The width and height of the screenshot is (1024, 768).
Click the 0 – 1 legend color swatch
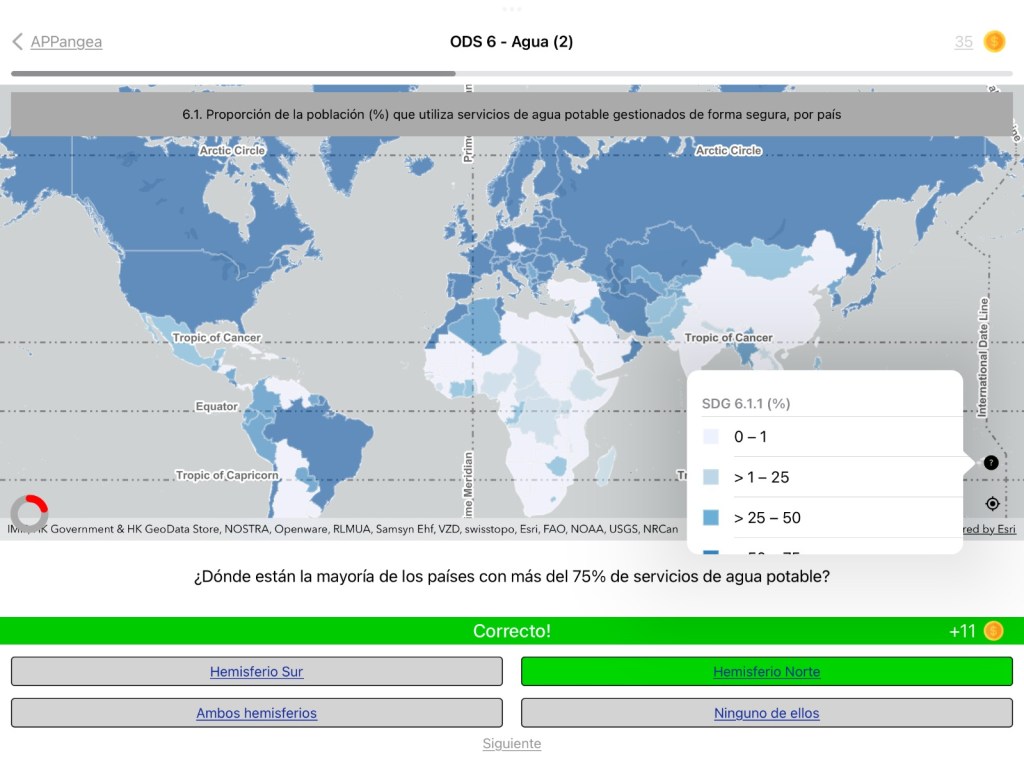tap(711, 437)
